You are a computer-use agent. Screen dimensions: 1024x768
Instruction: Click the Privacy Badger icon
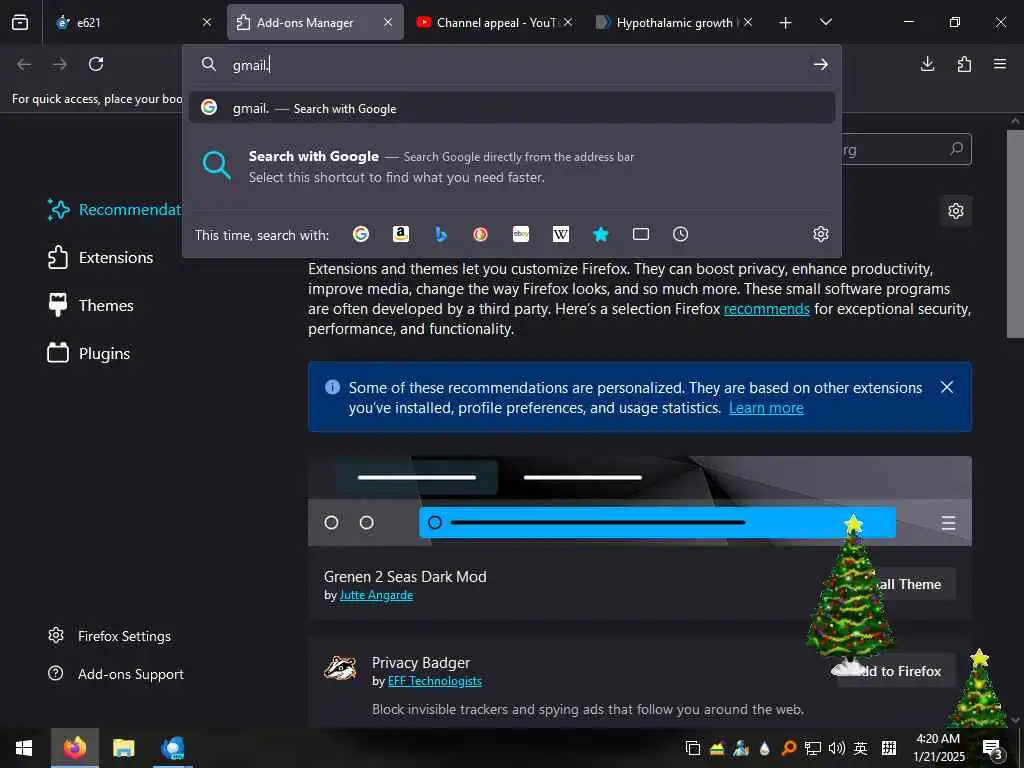(x=341, y=668)
